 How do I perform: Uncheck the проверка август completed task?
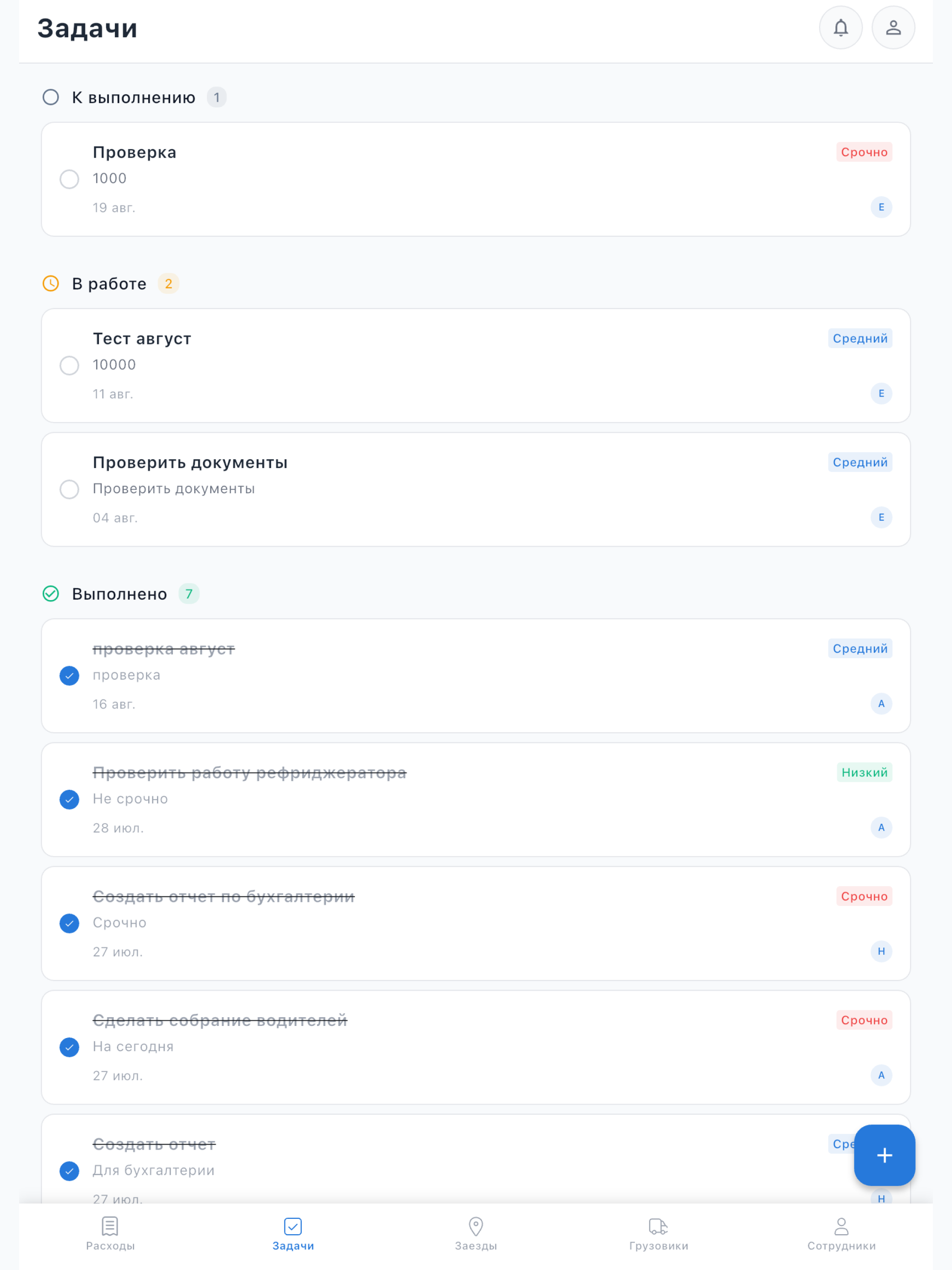pyautogui.click(x=69, y=675)
